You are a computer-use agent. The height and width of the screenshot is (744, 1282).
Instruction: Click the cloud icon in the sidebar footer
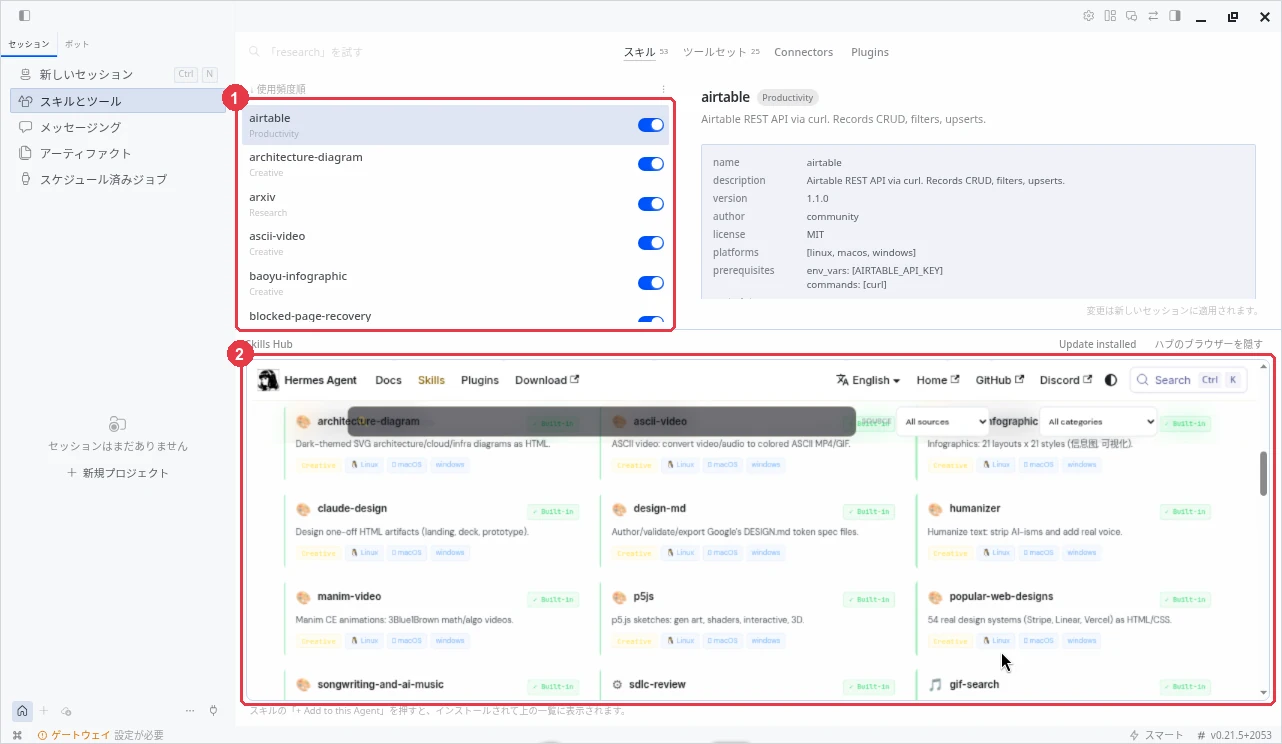[x=66, y=711]
